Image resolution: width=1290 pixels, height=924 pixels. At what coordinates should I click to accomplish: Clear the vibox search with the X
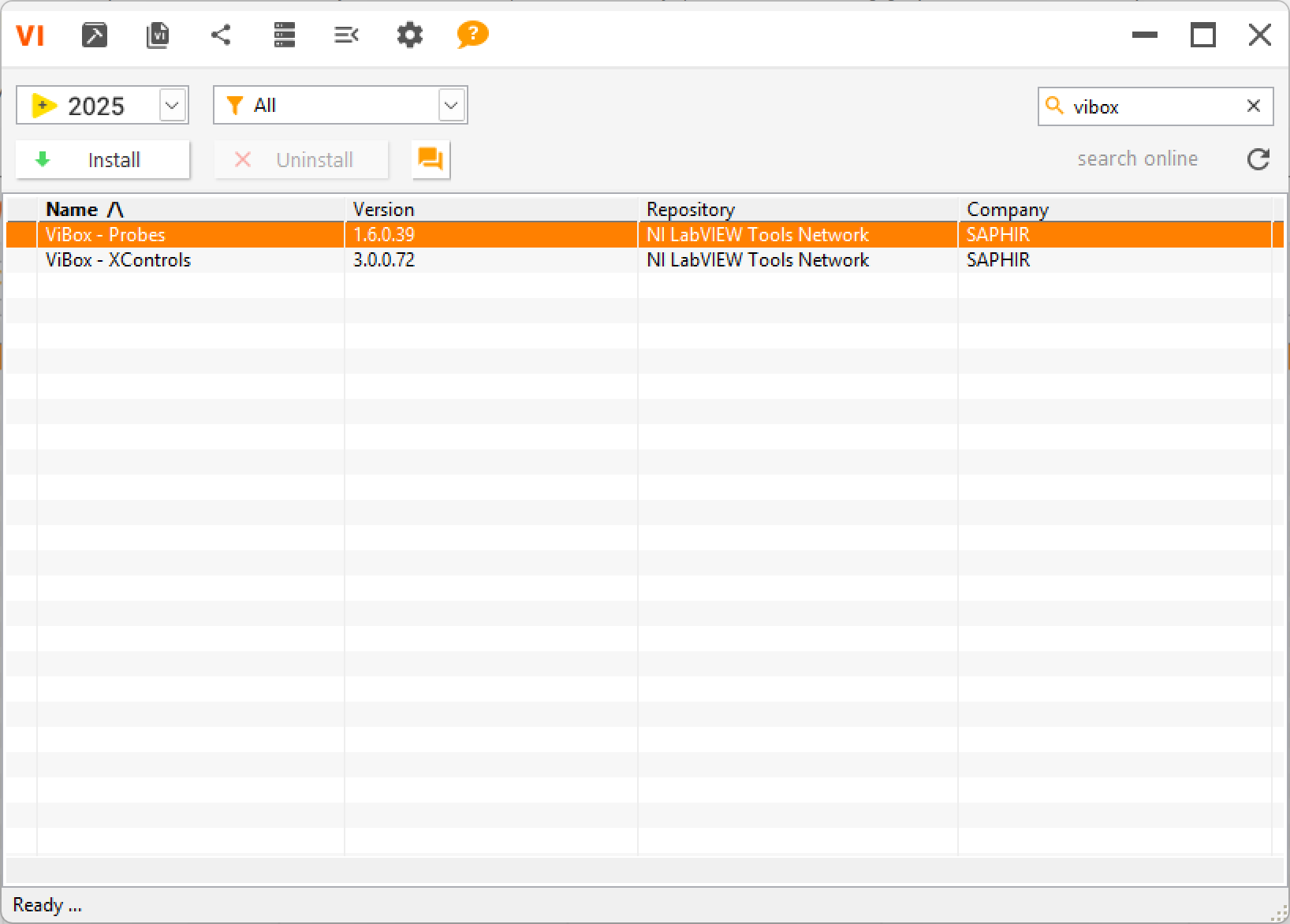(1254, 106)
